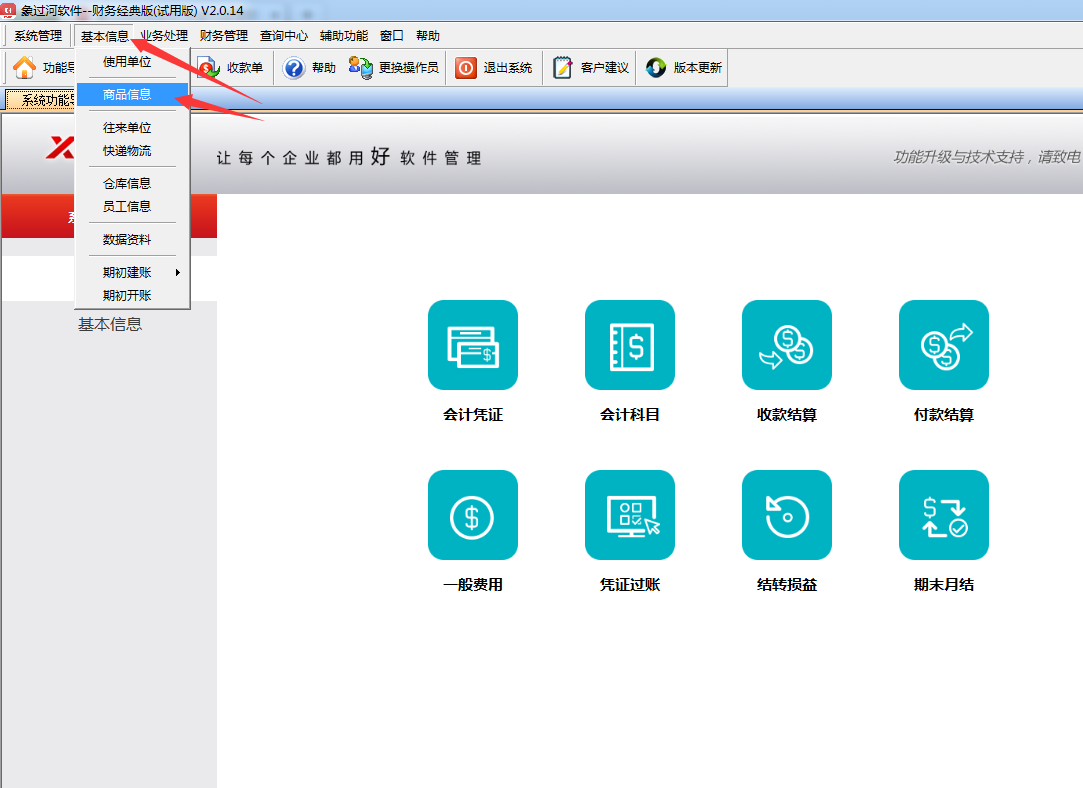
Task: Click the 期末月结 caption text
Action: point(943,584)
